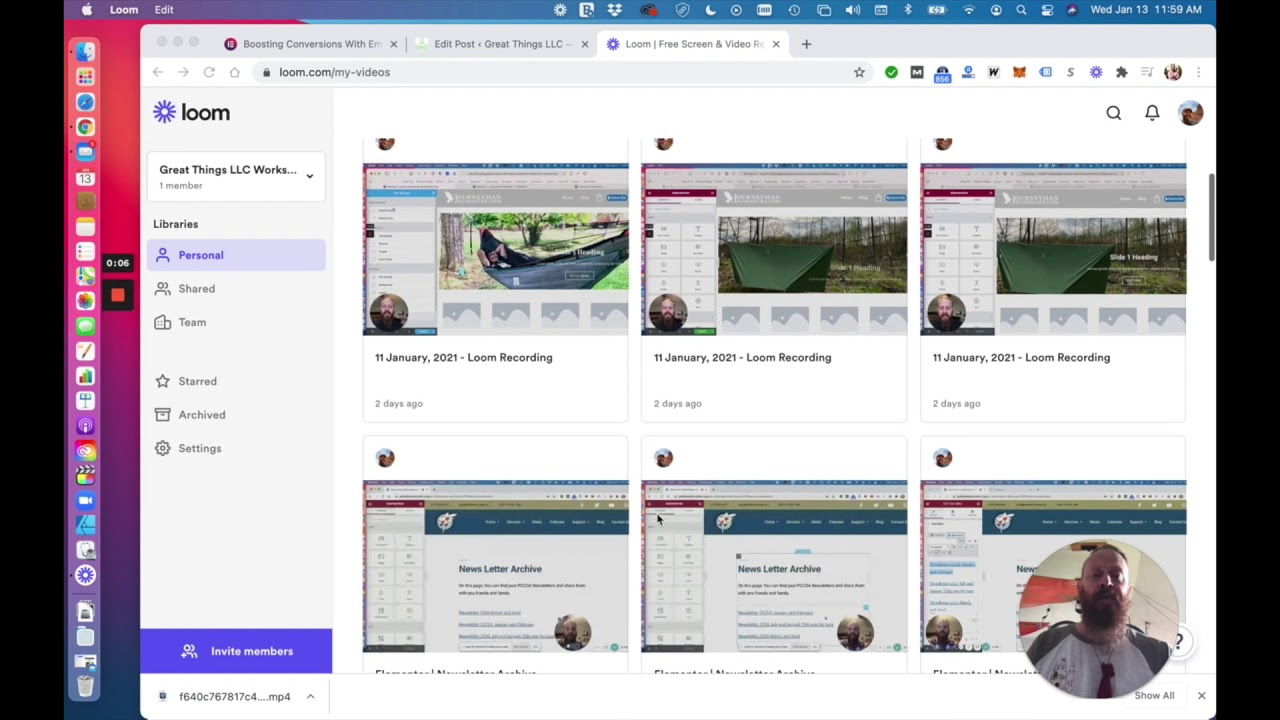Click Invite members button
1280x720 pixels.
pos(237,651)
